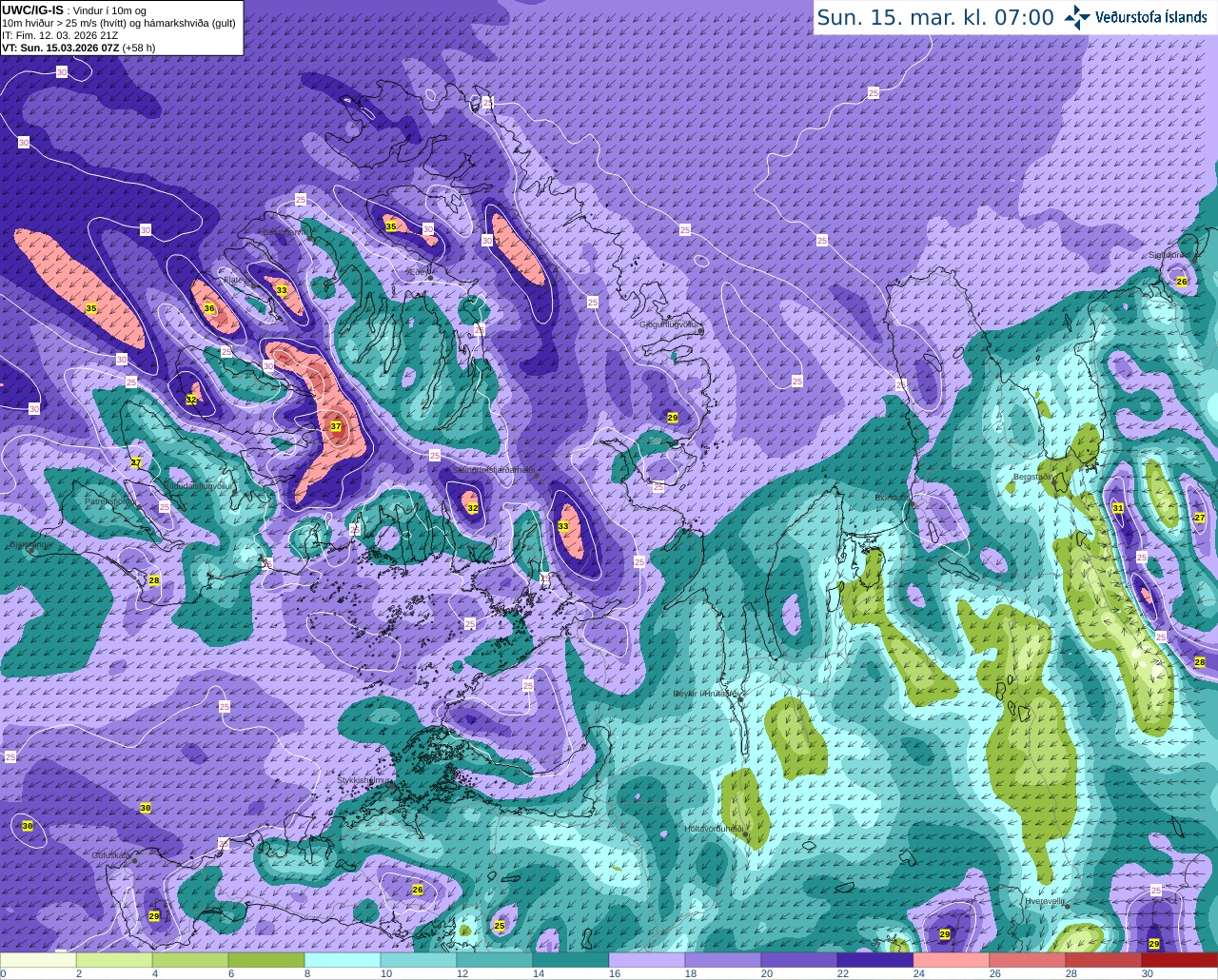Click the Hveravellir station label

click(1044, 901)
